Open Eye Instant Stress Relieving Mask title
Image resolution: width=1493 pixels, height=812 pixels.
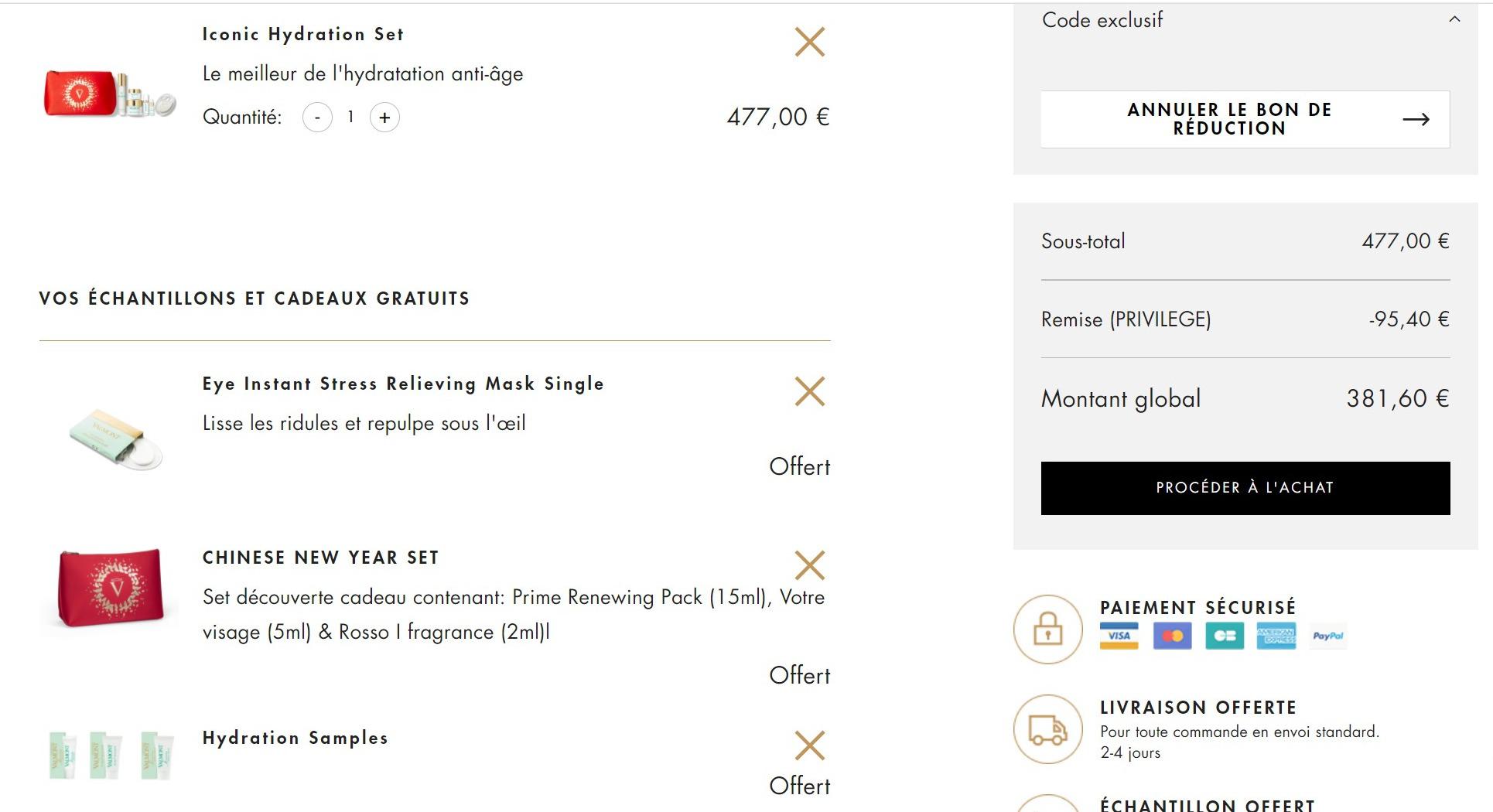click(403, 384)
